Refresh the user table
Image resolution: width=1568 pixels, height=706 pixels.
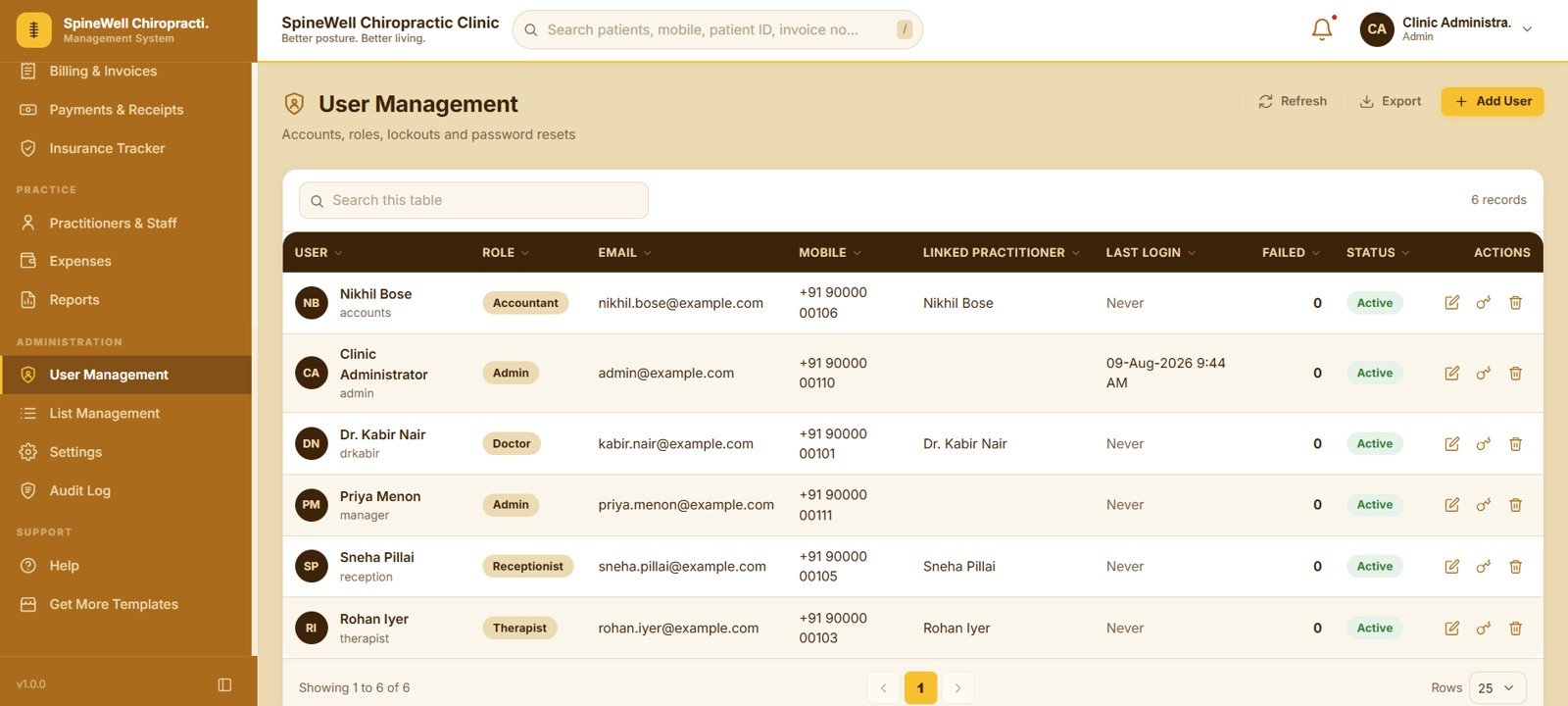pos(1292,101)
